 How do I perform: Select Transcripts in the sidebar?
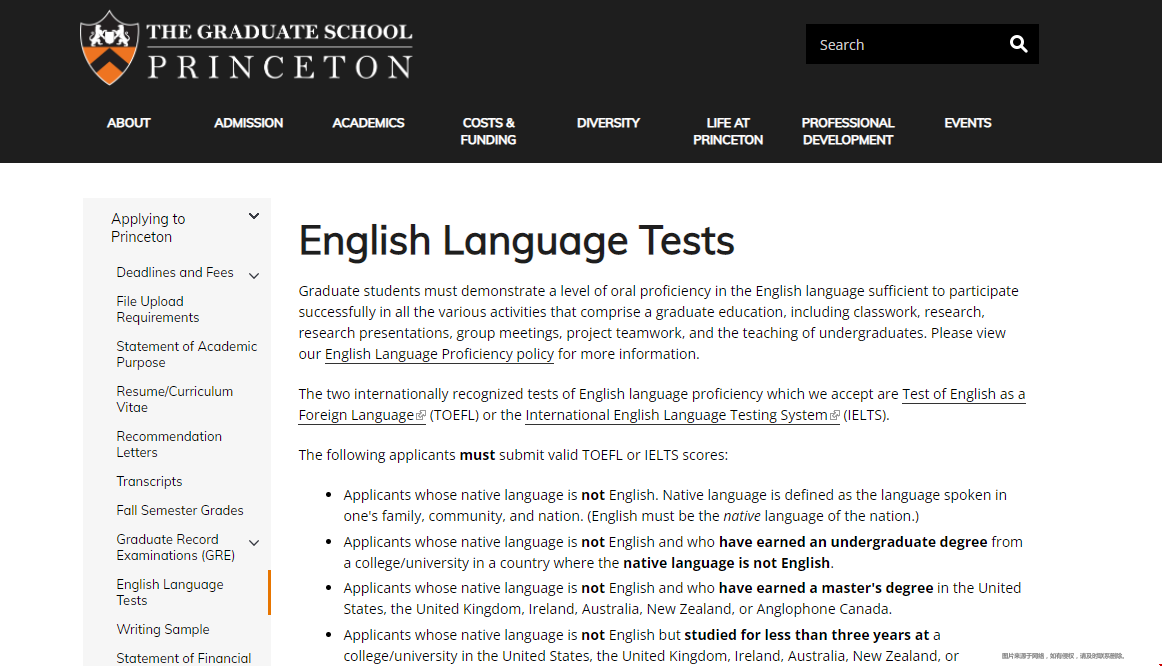(149, 481)
